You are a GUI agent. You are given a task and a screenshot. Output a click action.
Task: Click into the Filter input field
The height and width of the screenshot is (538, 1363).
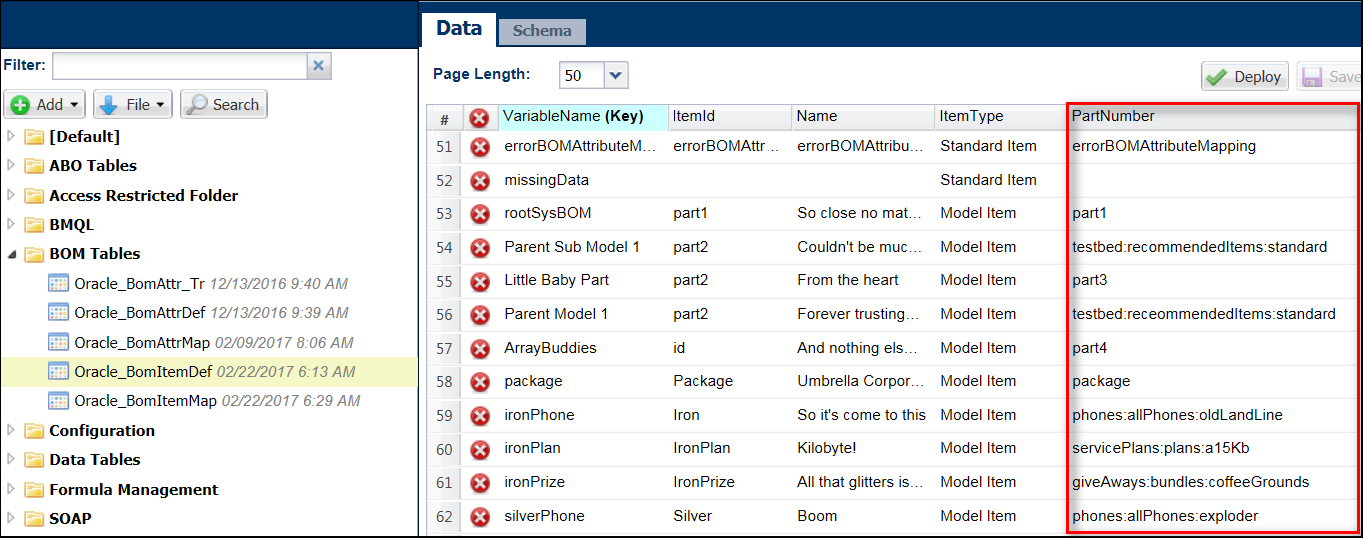(179, 66)
